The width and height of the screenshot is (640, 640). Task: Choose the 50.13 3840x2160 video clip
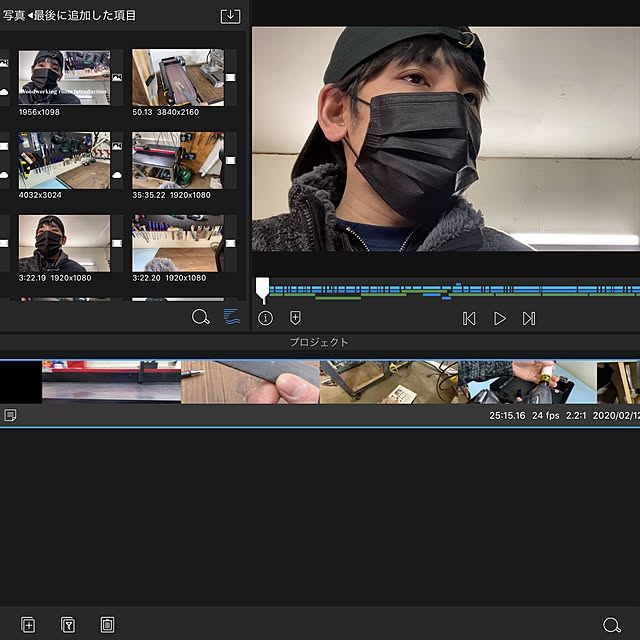[178, 77]
